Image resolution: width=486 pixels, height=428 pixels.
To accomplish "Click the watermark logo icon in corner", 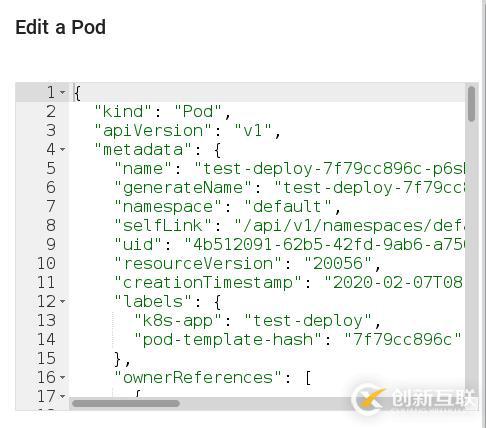I will 371,398.
